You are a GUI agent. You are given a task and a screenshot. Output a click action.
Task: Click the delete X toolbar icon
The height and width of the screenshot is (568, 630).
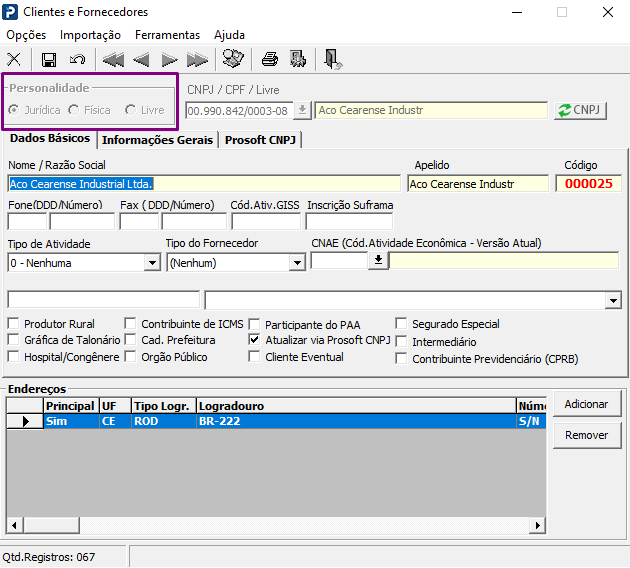(x=14, y=59)
